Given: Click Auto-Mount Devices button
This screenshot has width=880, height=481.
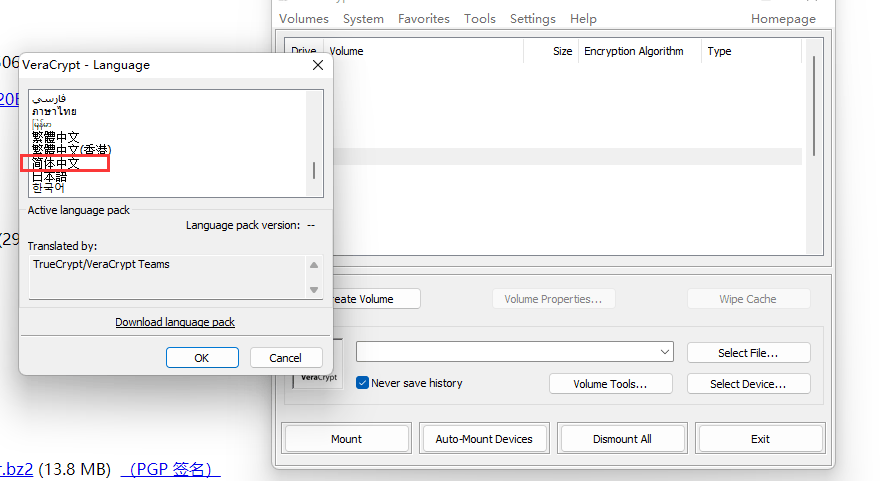Looking at the screenshot, I should (484, 439).
